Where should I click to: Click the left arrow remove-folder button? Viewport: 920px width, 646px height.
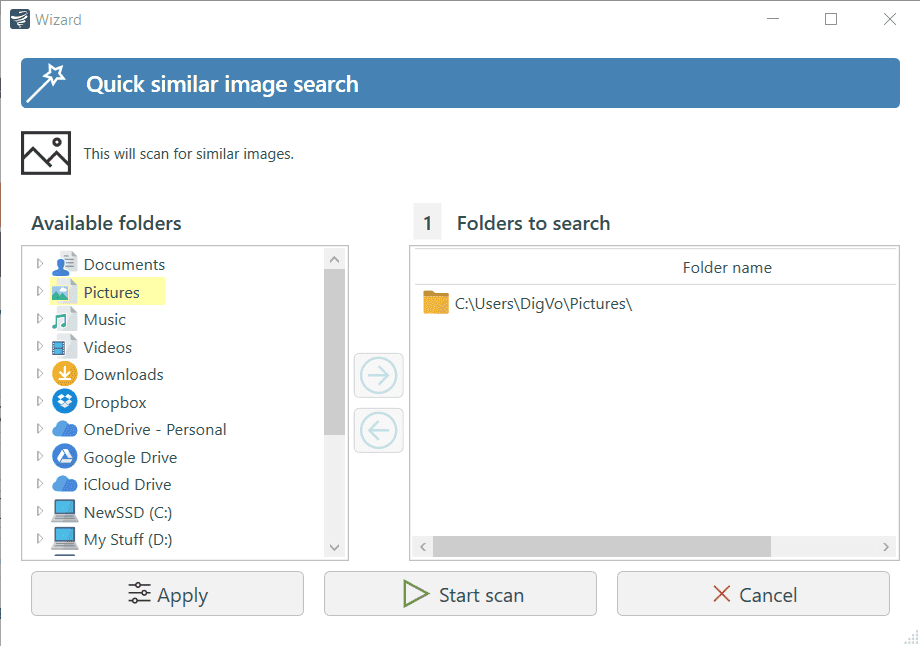[x=379, y=430]
